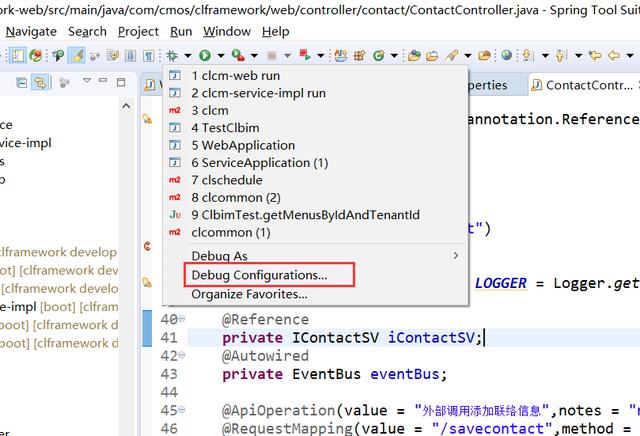Open dropdown arrow next to External Tools icon
Viewport: 640px width, 436px height.
click(x=254, y=55)
